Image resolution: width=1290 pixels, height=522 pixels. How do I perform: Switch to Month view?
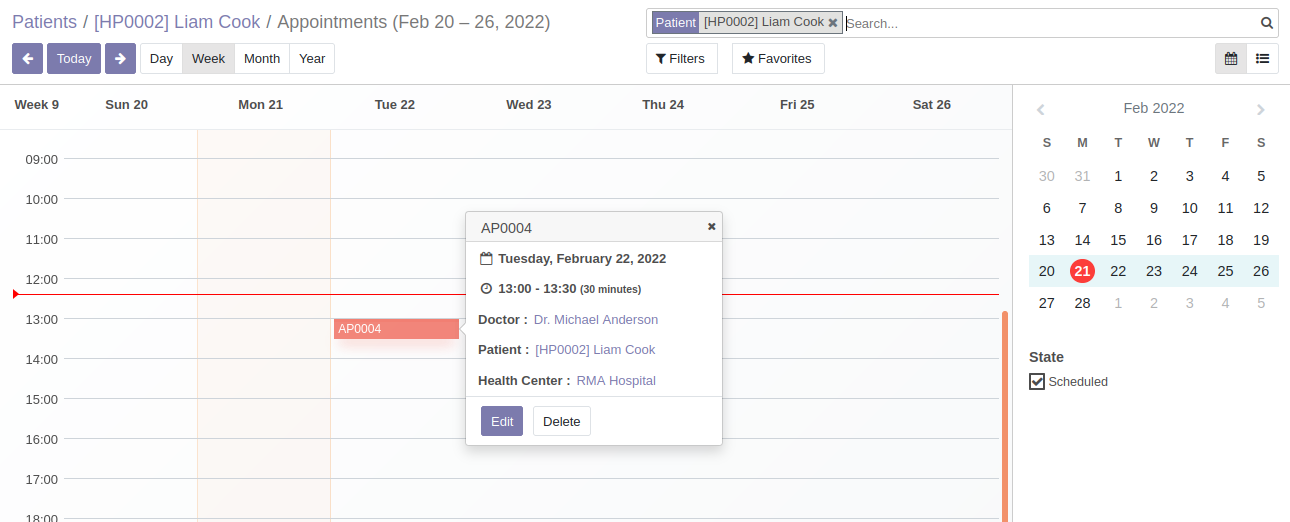(262, 59)
